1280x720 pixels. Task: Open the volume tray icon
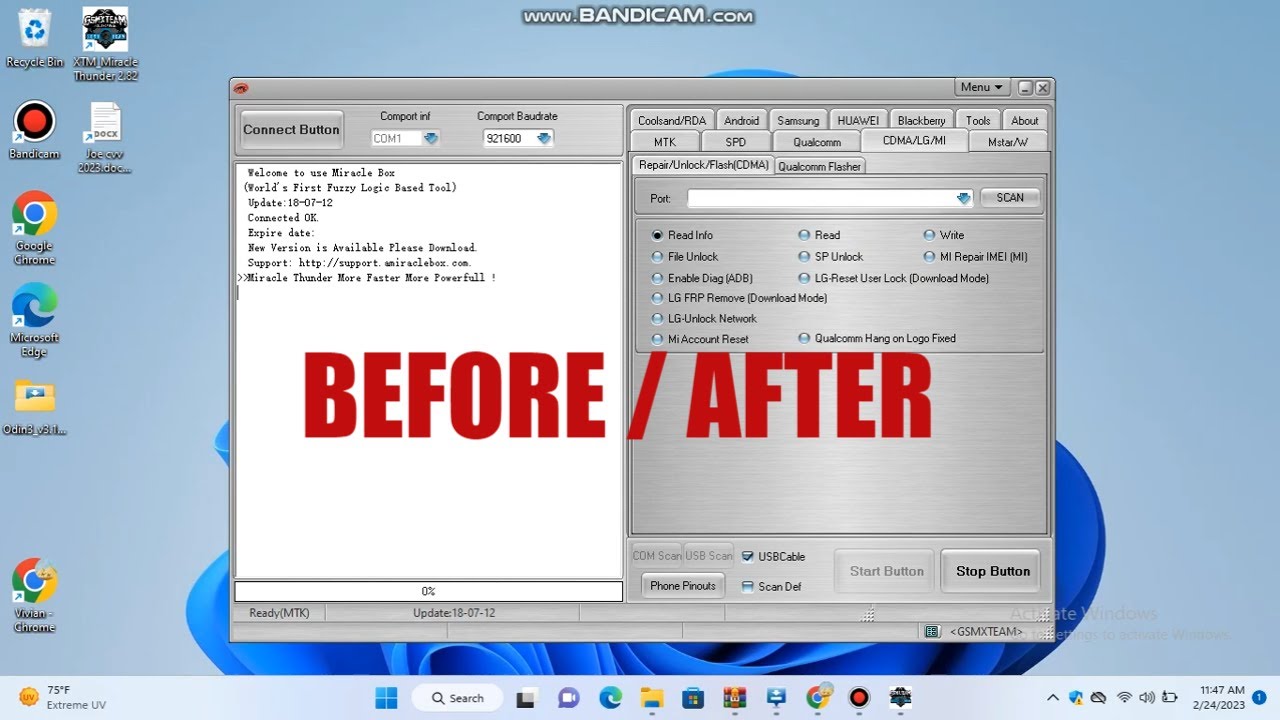(x=1146, y=698)
